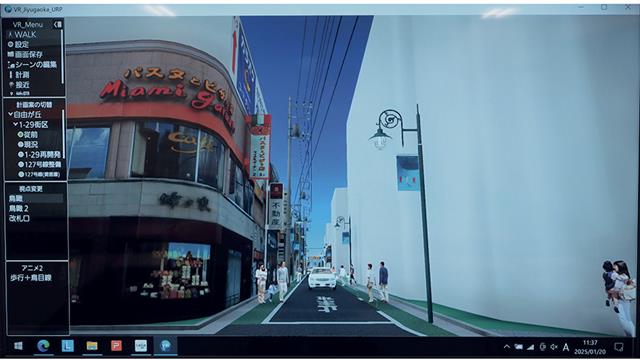The width and height of the screenshot is (640, 360).
Task: Collapse the VR_Menu panel with the arrow icon
Action: point(58,24)
